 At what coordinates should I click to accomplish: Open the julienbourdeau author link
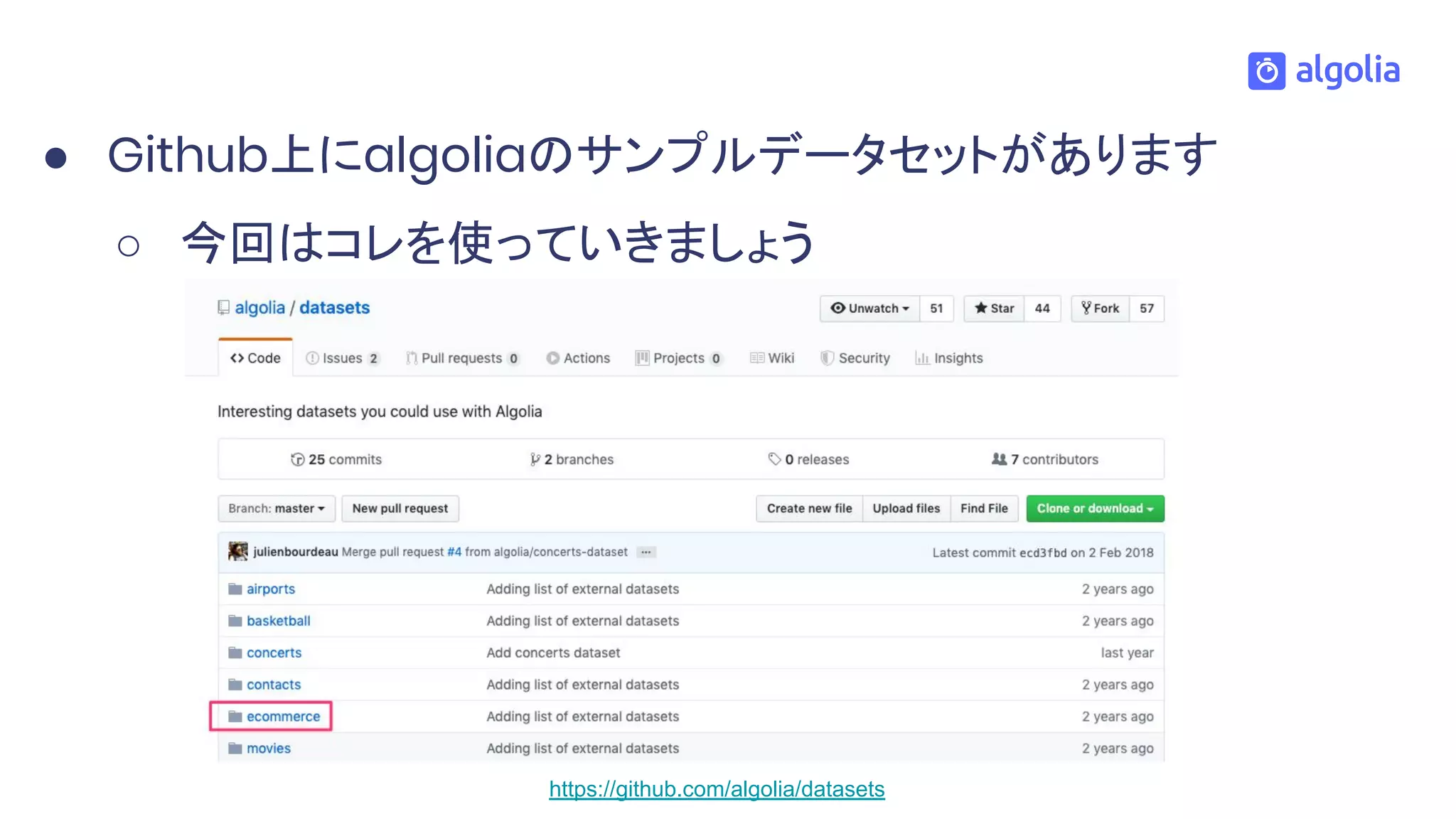pyautogui.click(x=296, y=552)
